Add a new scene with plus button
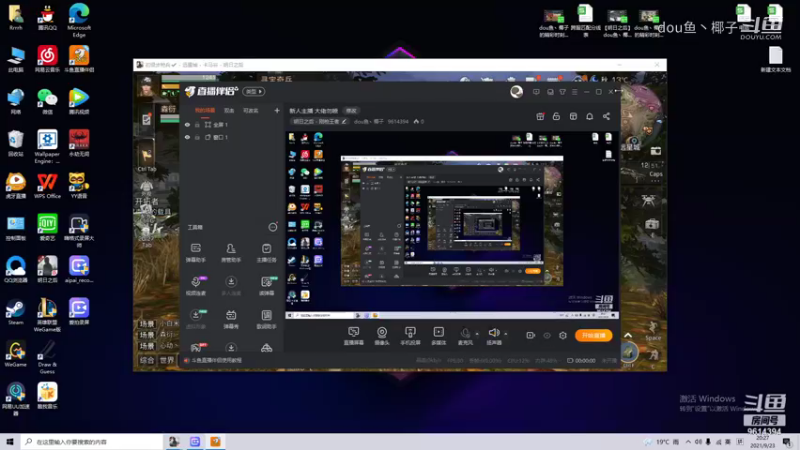Viewport: 800px width, 450px height. [277, 110]
